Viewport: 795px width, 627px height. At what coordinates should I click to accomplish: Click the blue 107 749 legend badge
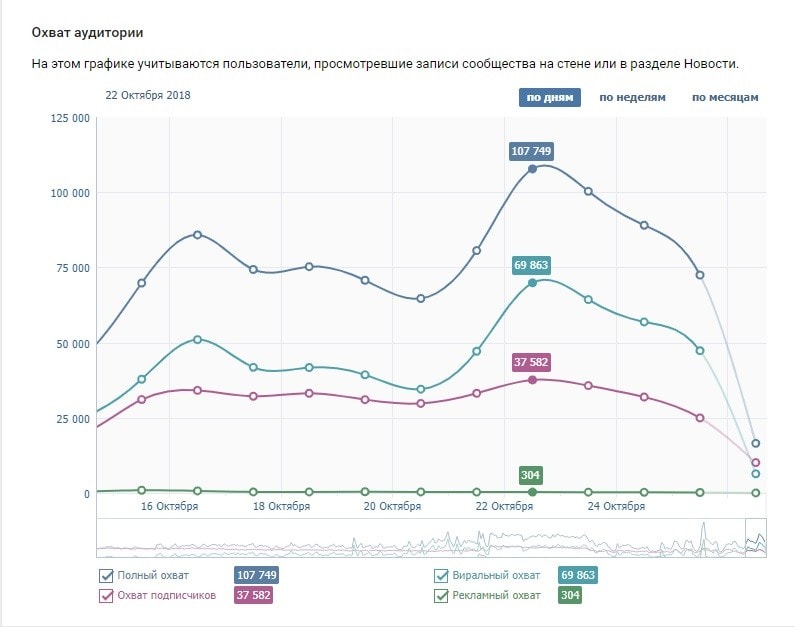tap(256, 575)
